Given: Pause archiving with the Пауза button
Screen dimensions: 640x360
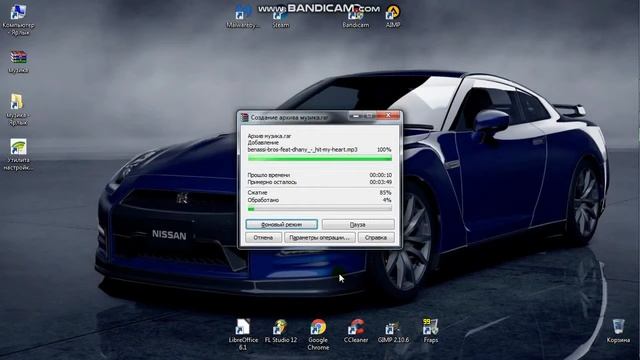Looking at the screenshot, I should click(x=358, y=224).
